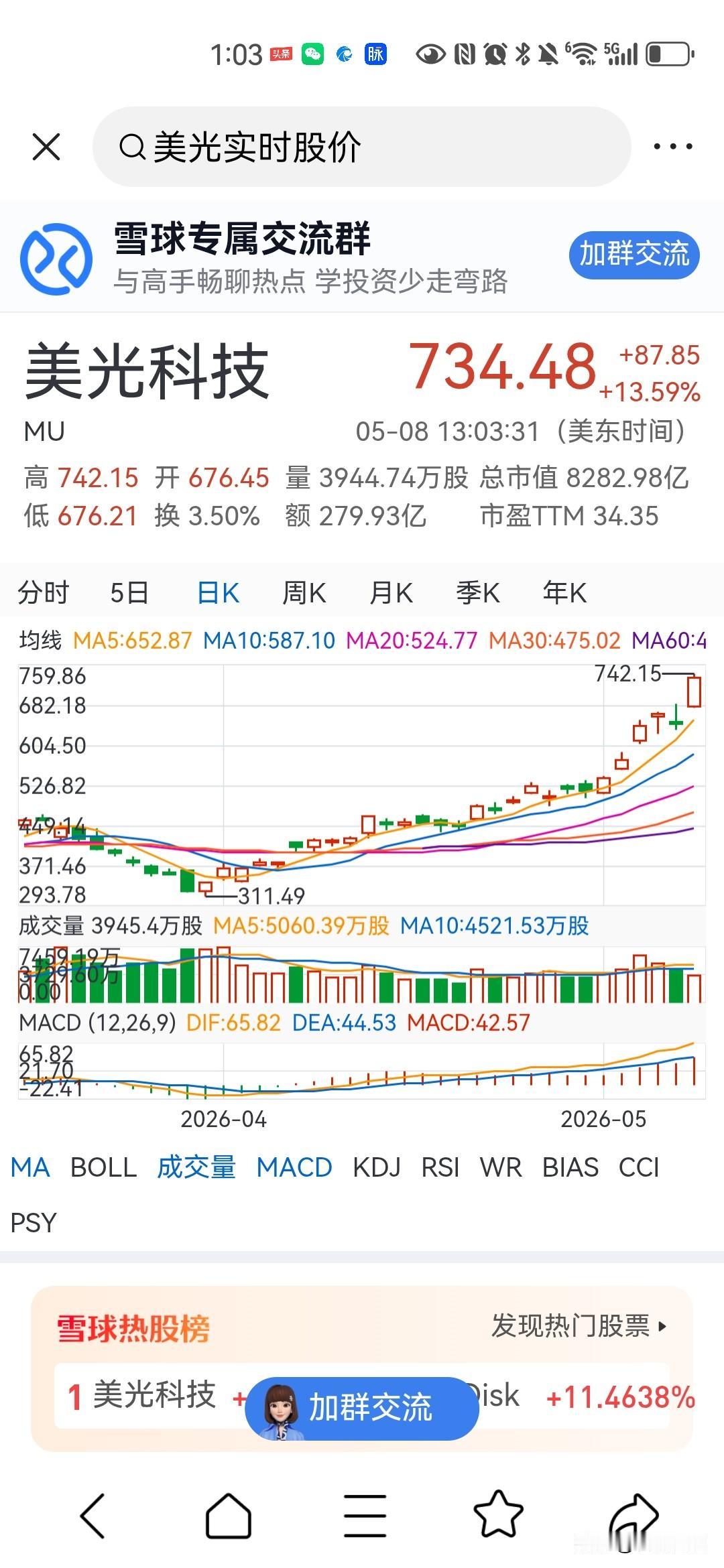Screen dimensions: 724x1568
Task: Go to browser home icon
Action: [x=228, y=1516]
